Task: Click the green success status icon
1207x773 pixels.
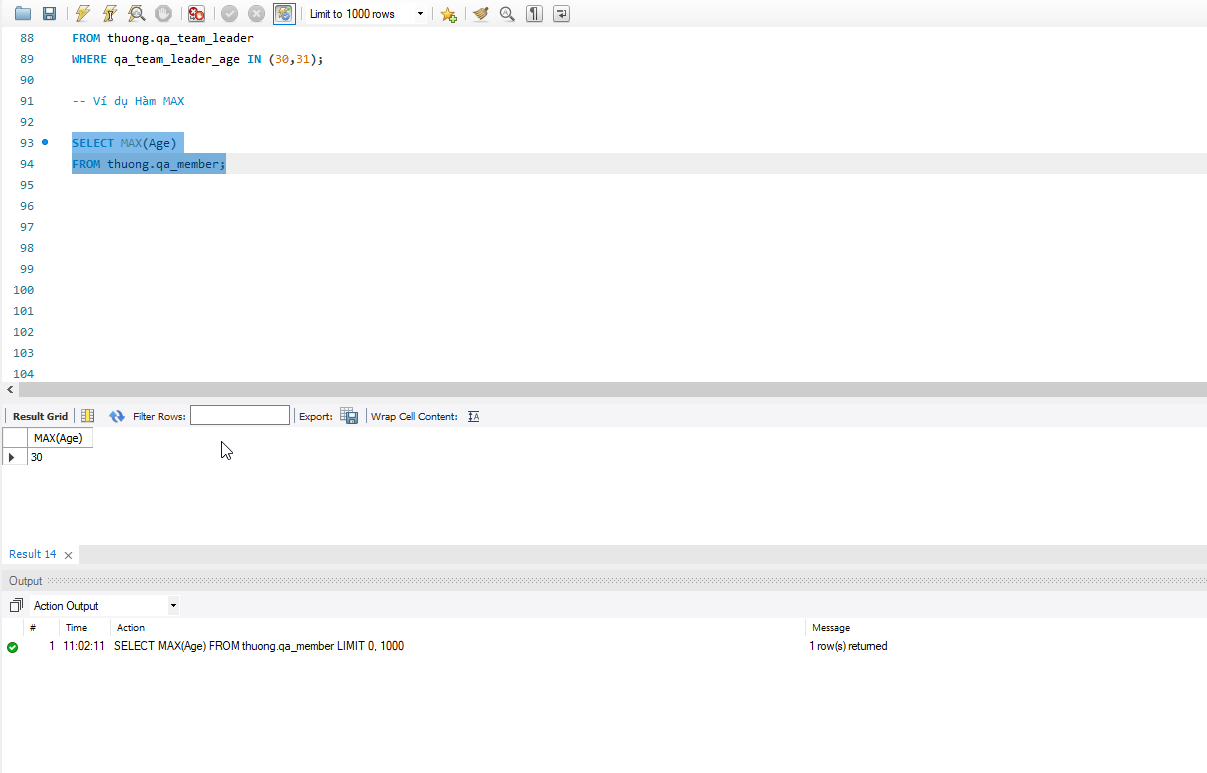Action: pos(12,647)
